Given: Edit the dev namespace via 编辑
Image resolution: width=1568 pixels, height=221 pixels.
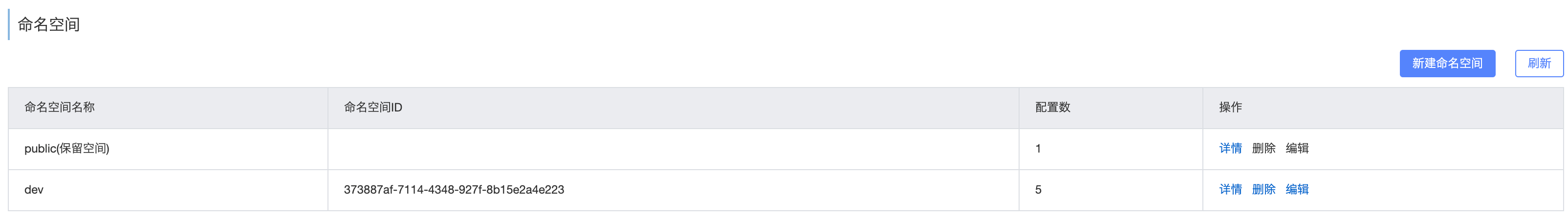Looking at the screenshot, I should [x=1297, y=190].
